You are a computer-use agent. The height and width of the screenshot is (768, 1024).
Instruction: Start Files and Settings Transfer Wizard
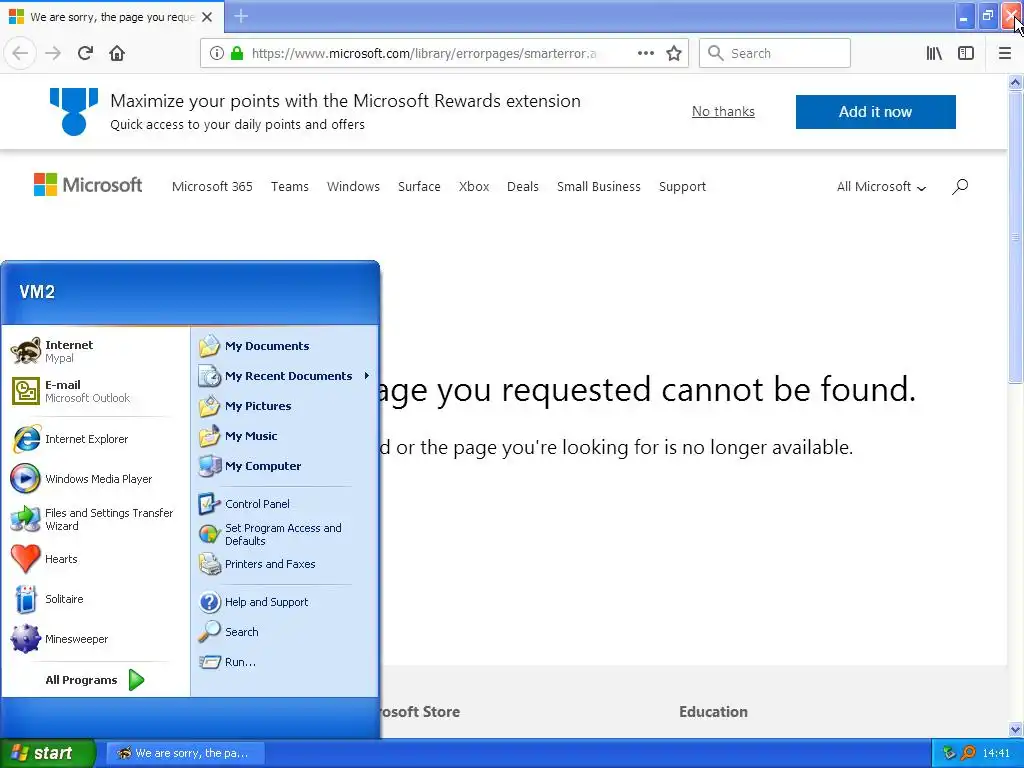95,519
